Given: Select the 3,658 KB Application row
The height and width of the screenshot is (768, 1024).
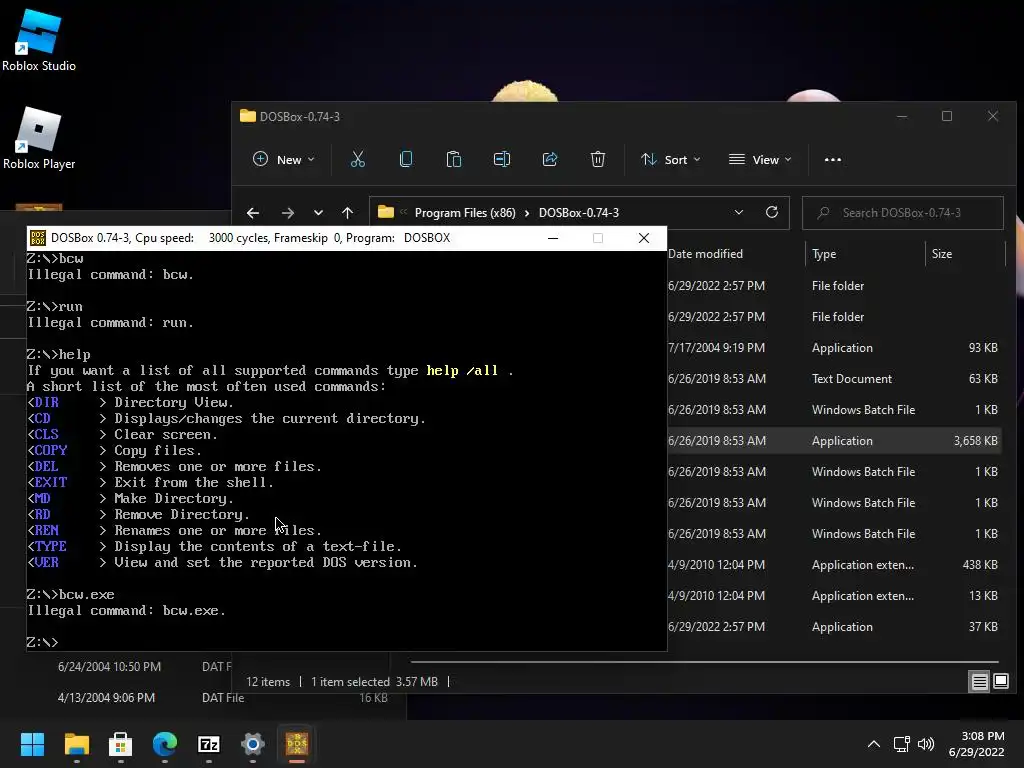Looking at the screenshot, I should point(836,441).
